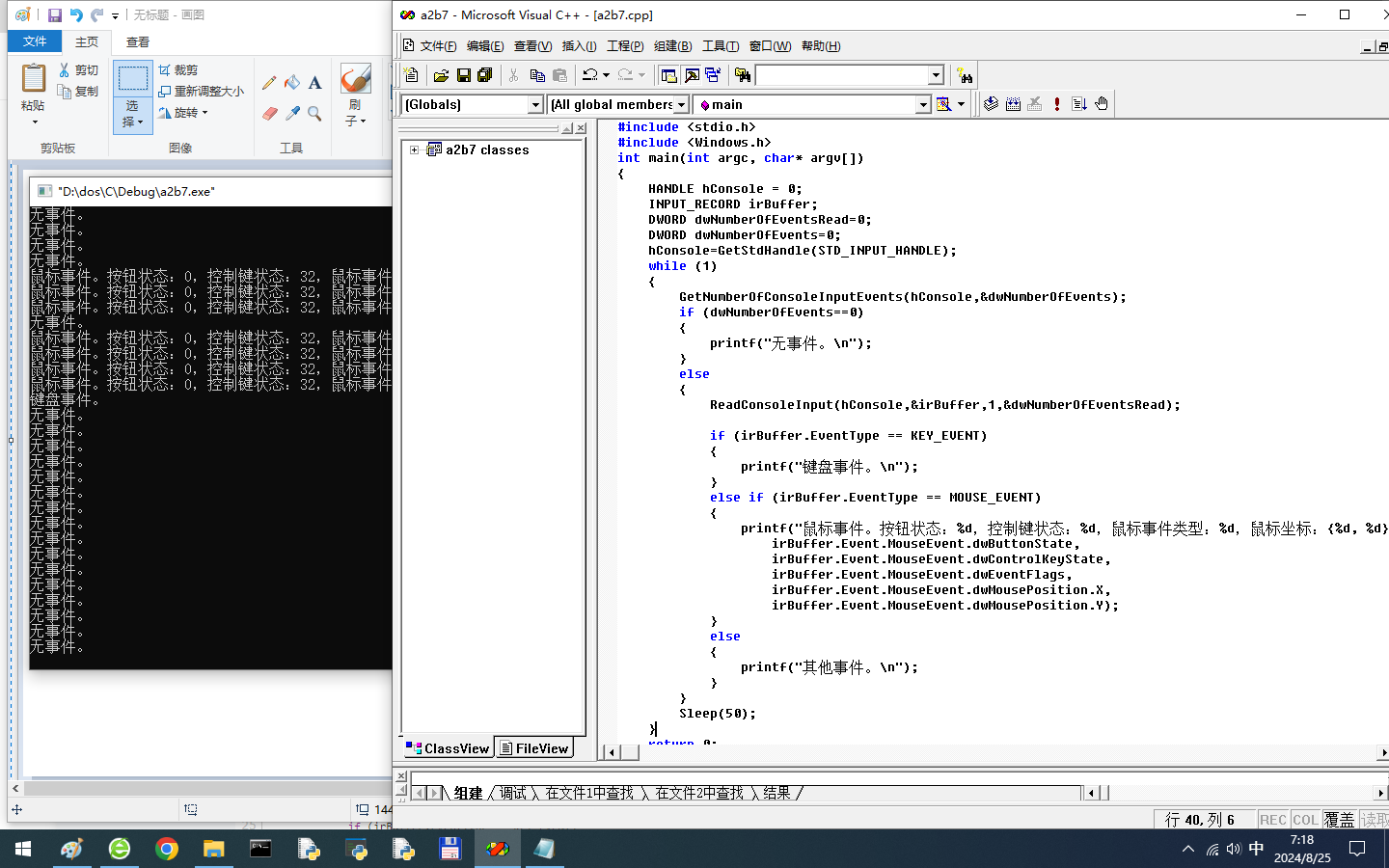Select the 结果 output tab
The image size is (1389, 868).
click(777, 793)
